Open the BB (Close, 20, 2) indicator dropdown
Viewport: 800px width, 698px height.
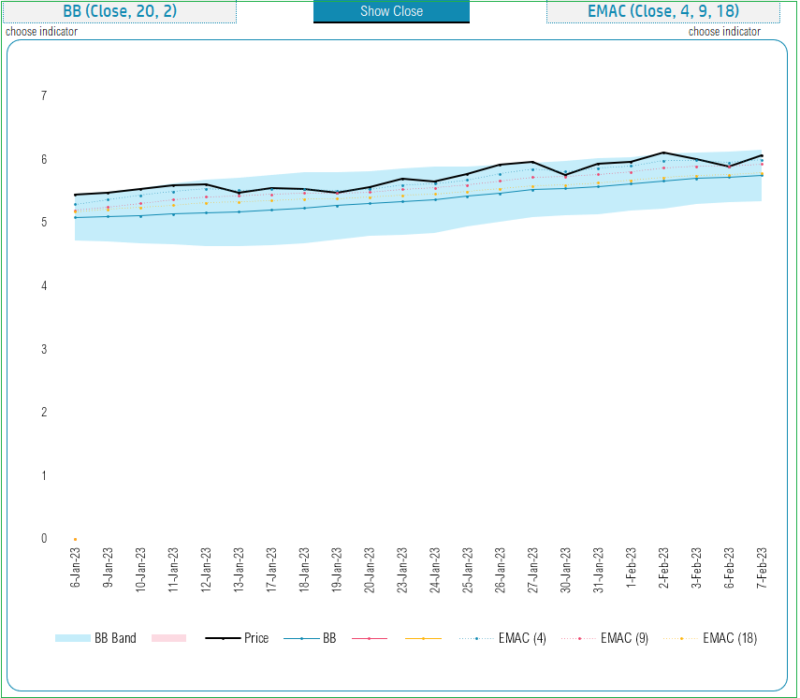119,10
